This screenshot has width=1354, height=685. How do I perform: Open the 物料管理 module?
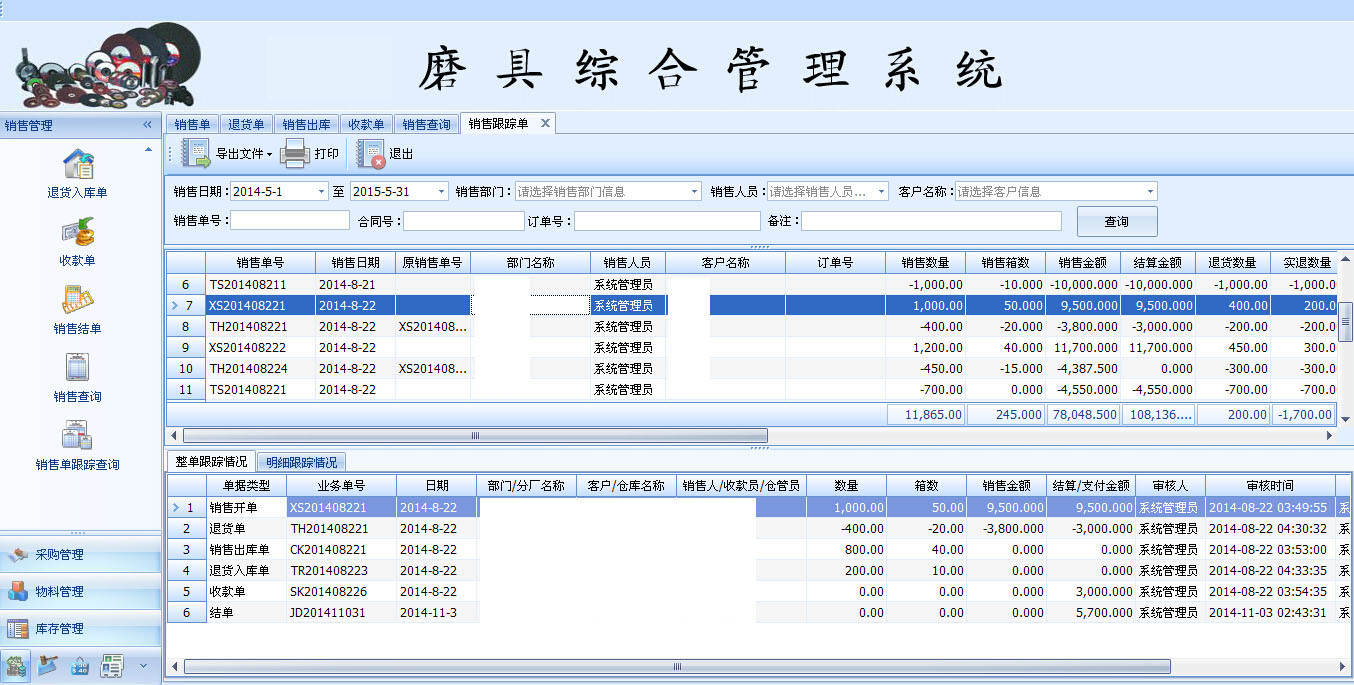click(x=80, y=591)
